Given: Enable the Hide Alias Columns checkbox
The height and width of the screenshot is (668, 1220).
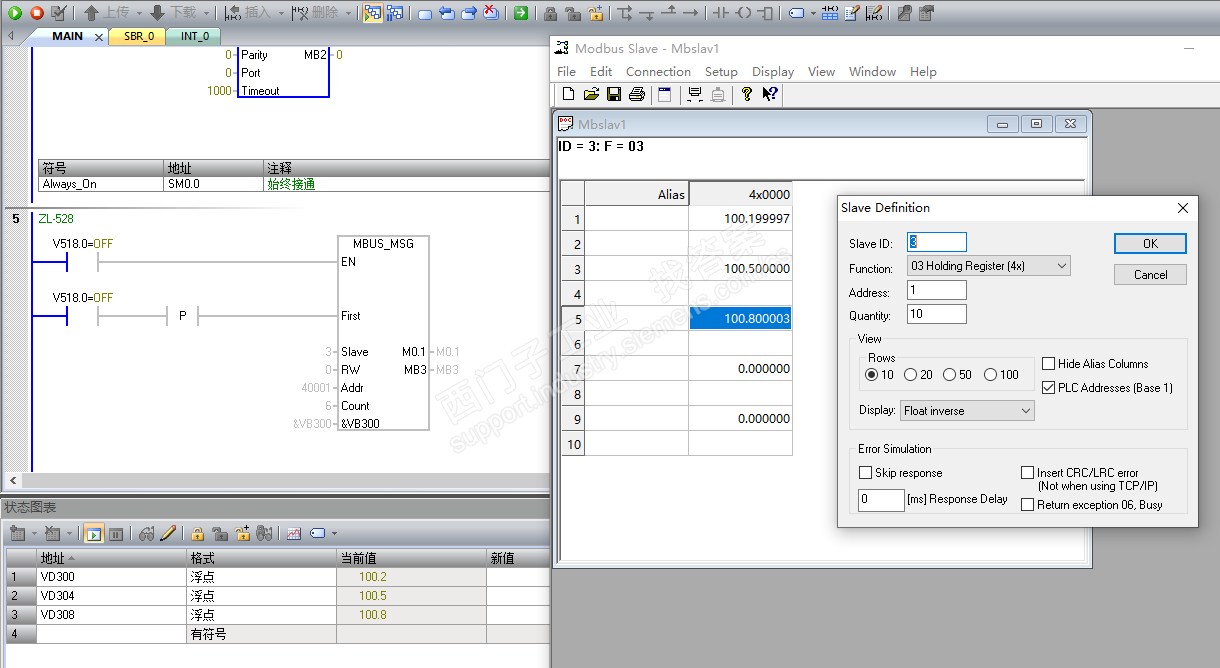Looking at the screenshot, I should coord(1048,364).
